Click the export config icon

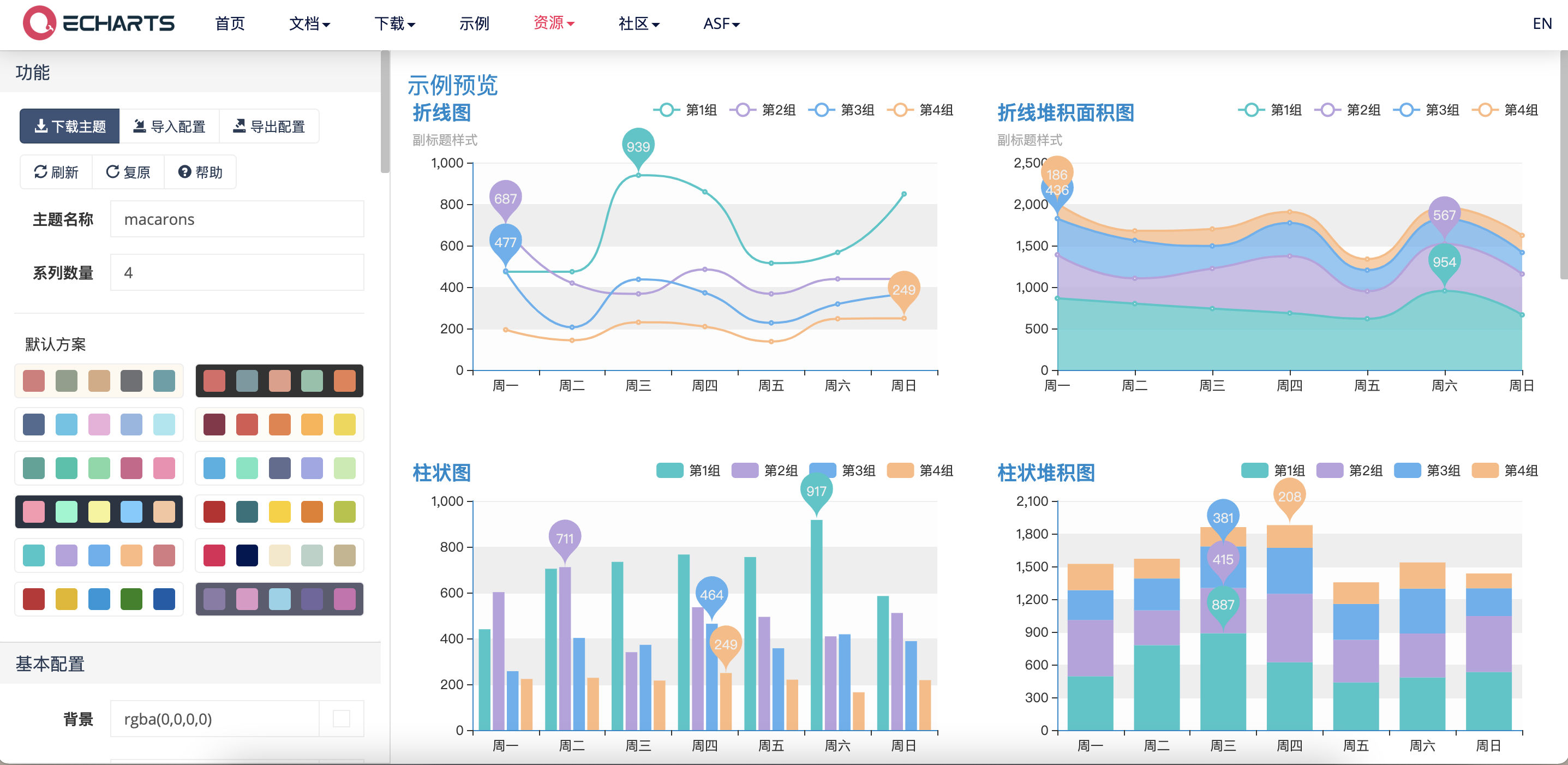[239, 126]
